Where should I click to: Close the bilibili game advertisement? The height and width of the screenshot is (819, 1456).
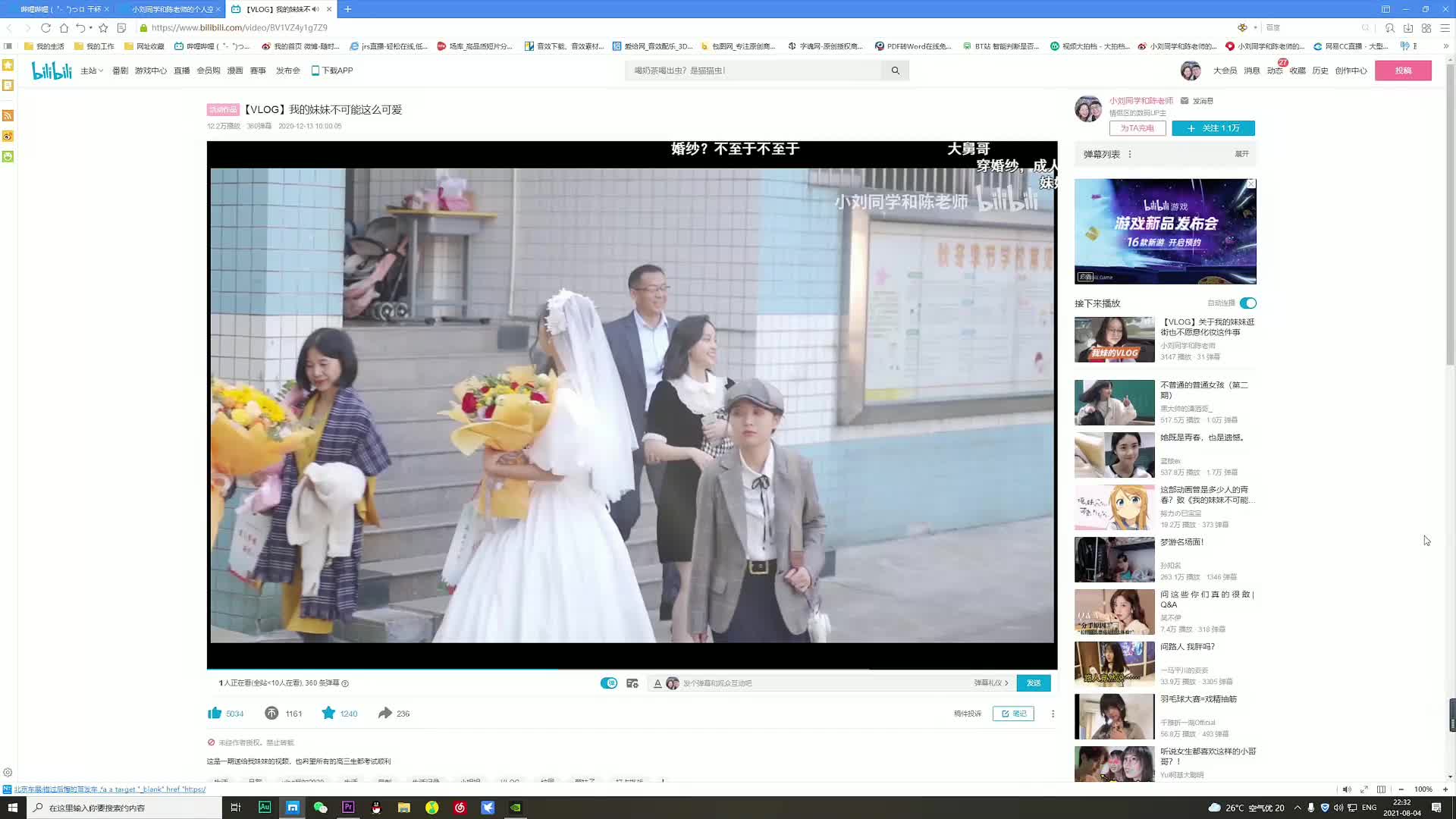click(1251, 184)
